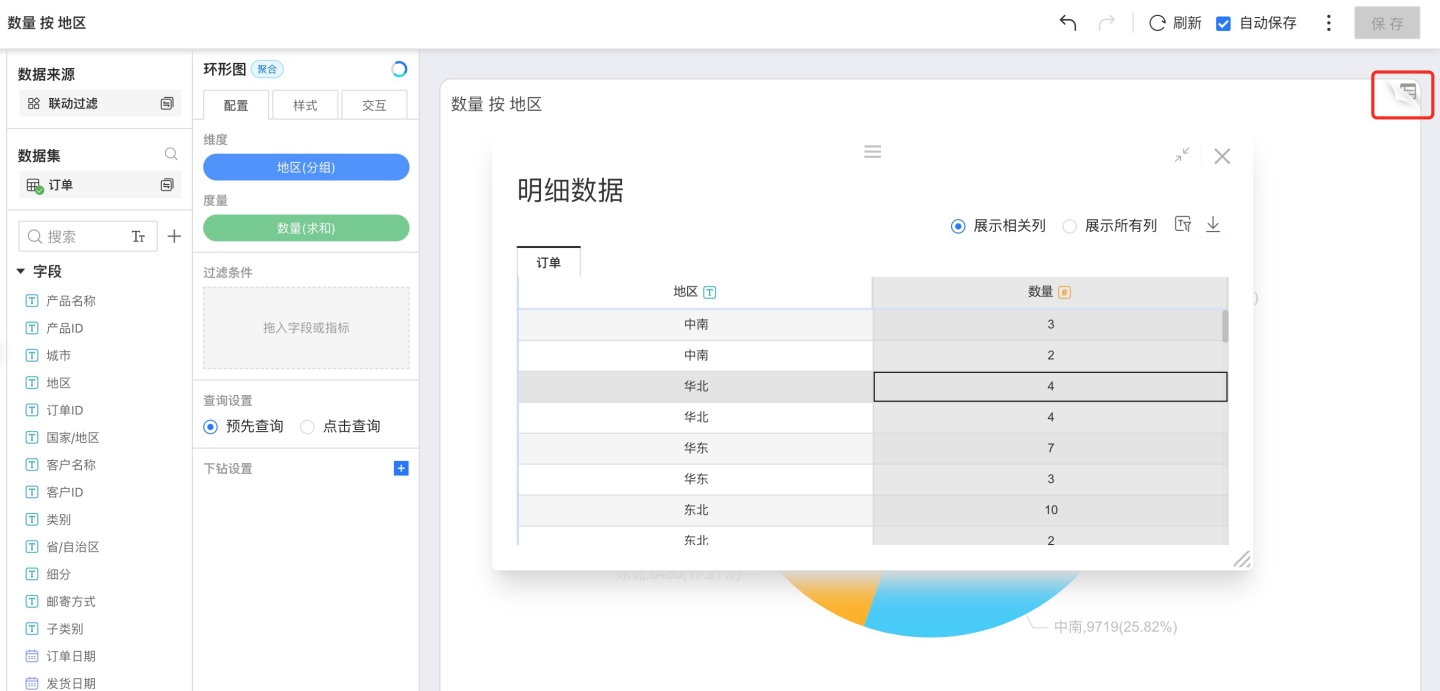
Task: Collapse the 明细数据 dialog with shrink icon
Action: pos(1182,155)
